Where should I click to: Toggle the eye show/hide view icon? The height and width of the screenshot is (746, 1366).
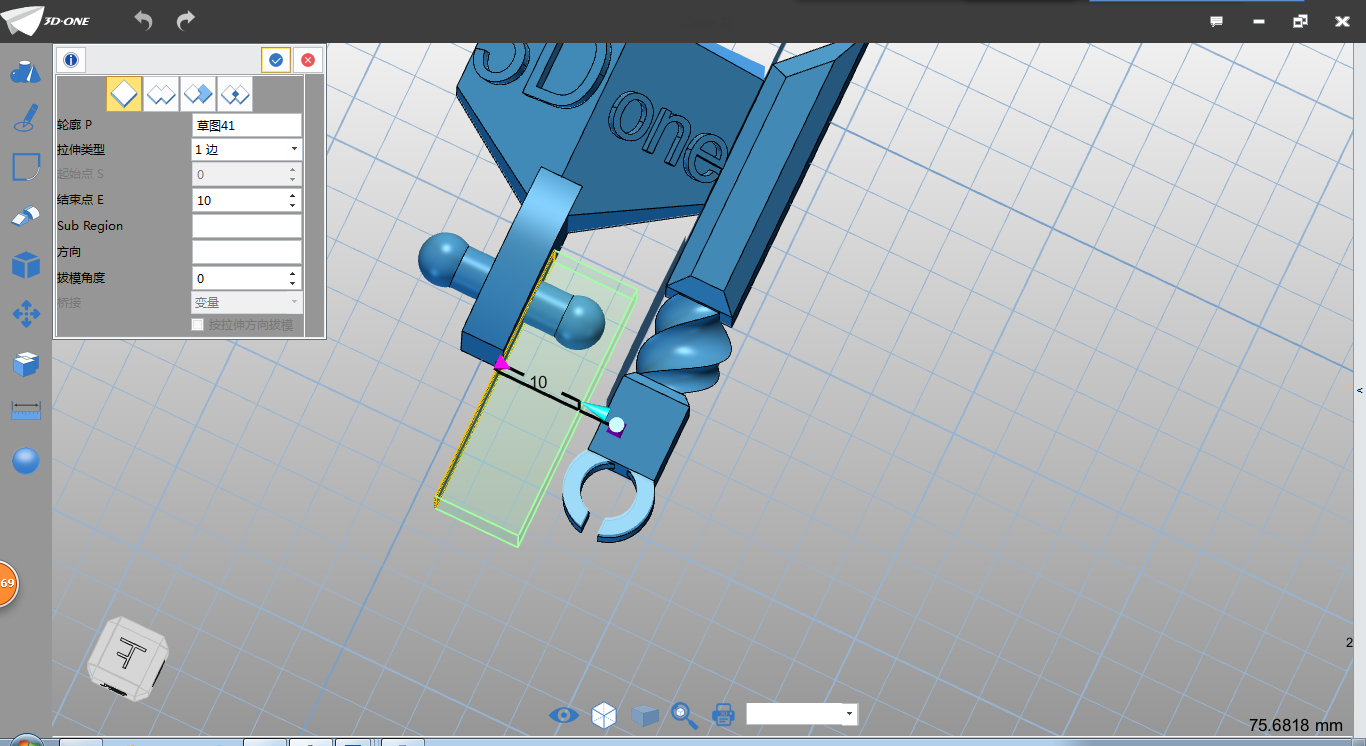click(x=564, y=714)
